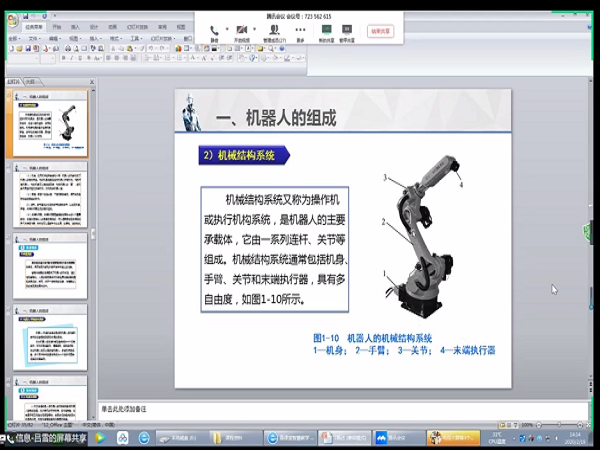Click the Print Preview icon
This screenshot has height=450, width=600.
click(x=76, y=49)
